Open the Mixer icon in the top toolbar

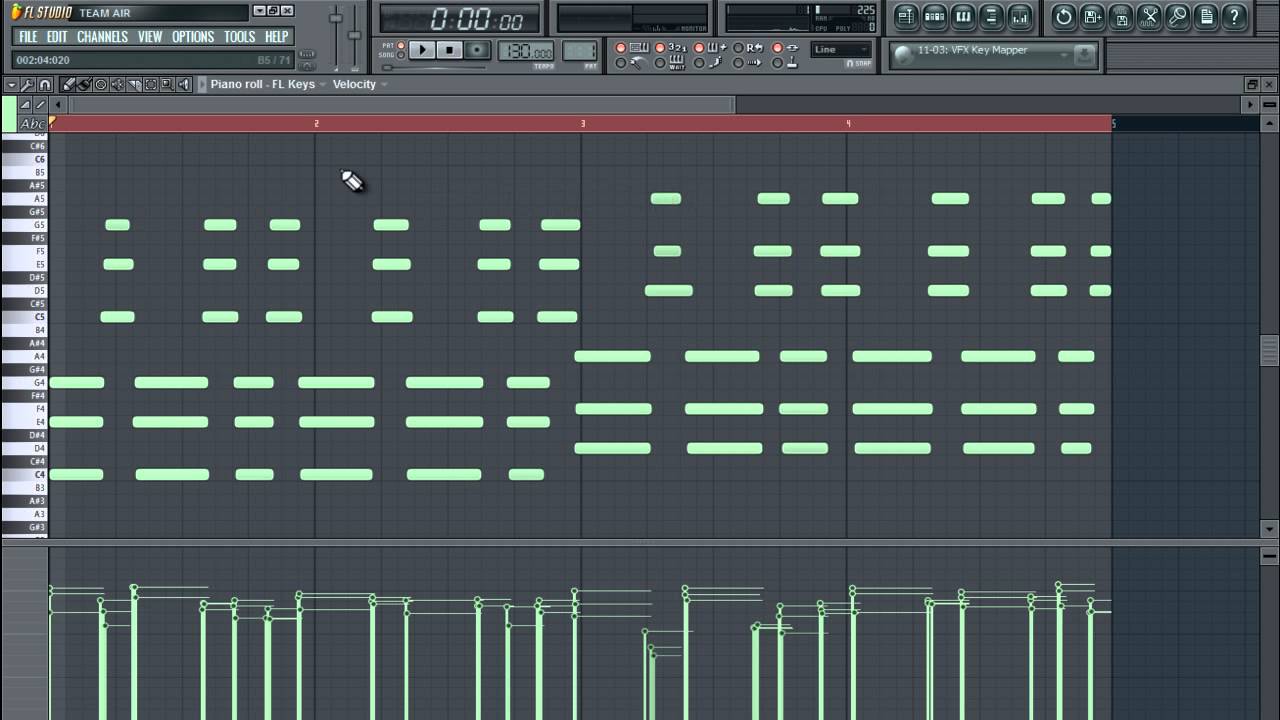click(x=1018, y=17)
